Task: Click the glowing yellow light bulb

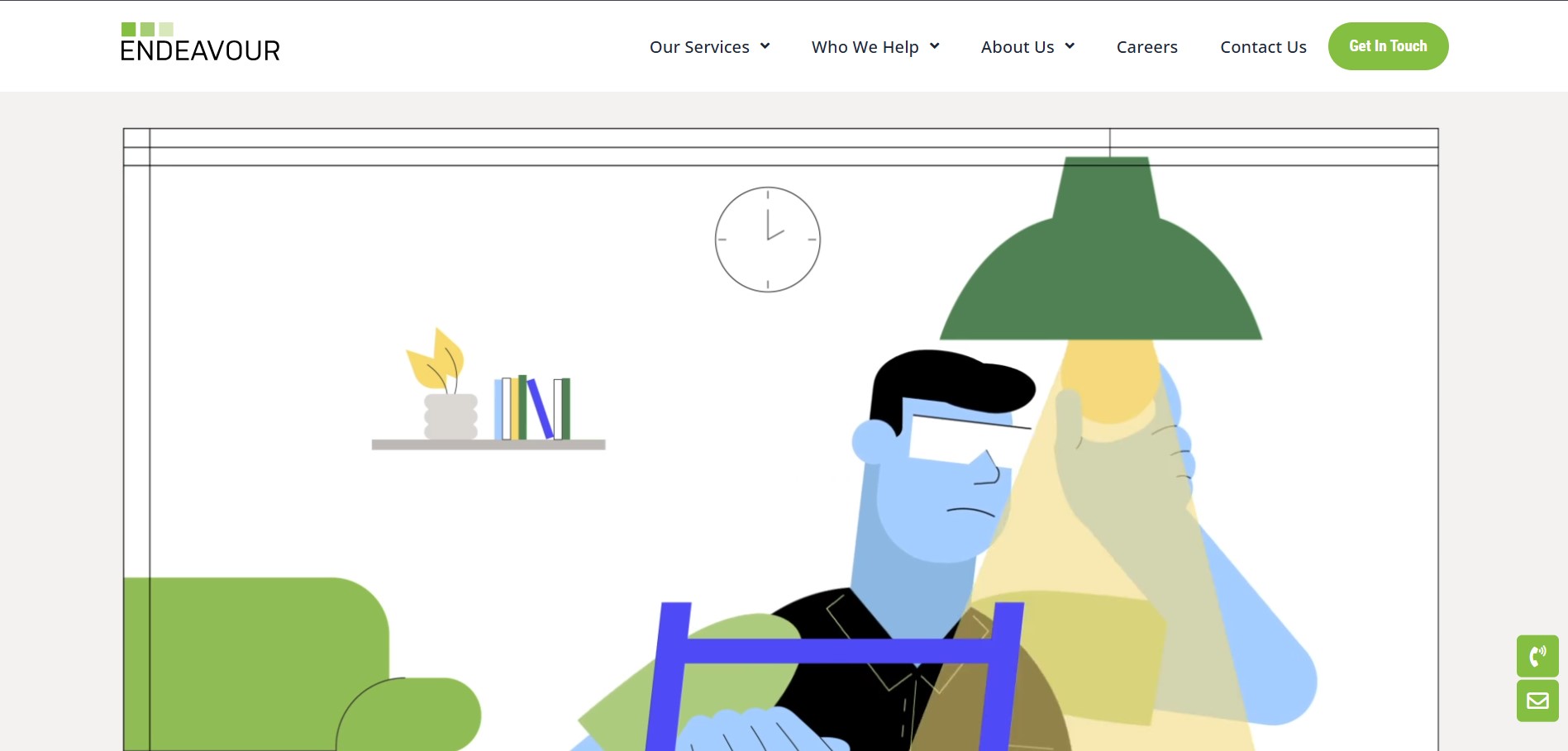Action: [x=1110, y=380]
